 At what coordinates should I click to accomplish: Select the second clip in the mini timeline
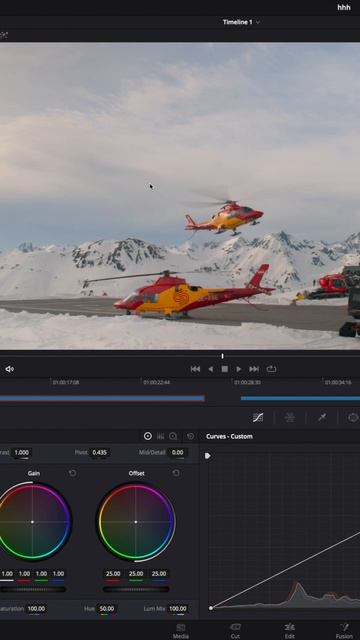[300, 398]
